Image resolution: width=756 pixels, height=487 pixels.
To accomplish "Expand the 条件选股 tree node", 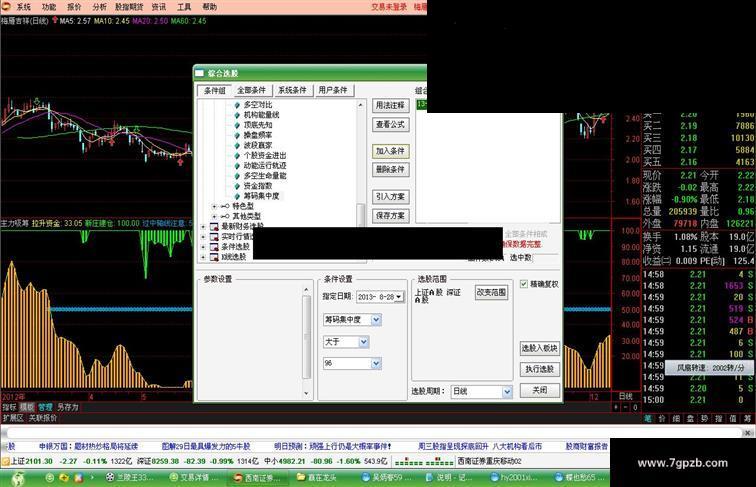I will 203,246.
